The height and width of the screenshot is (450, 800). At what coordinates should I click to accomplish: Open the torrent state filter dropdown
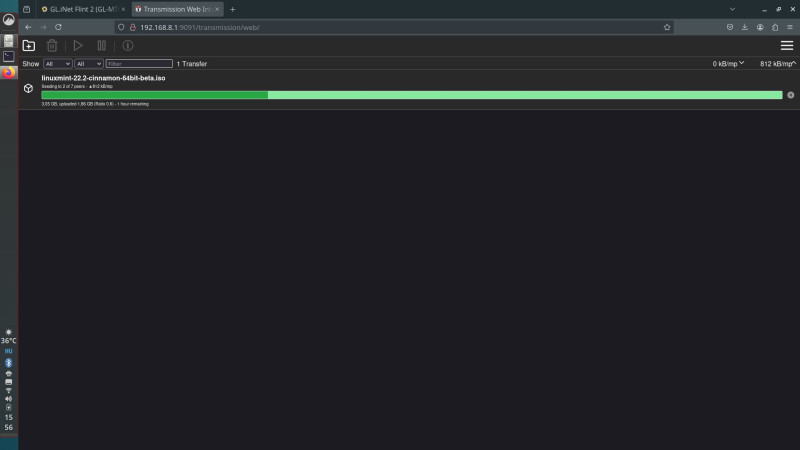pos(57,64)
